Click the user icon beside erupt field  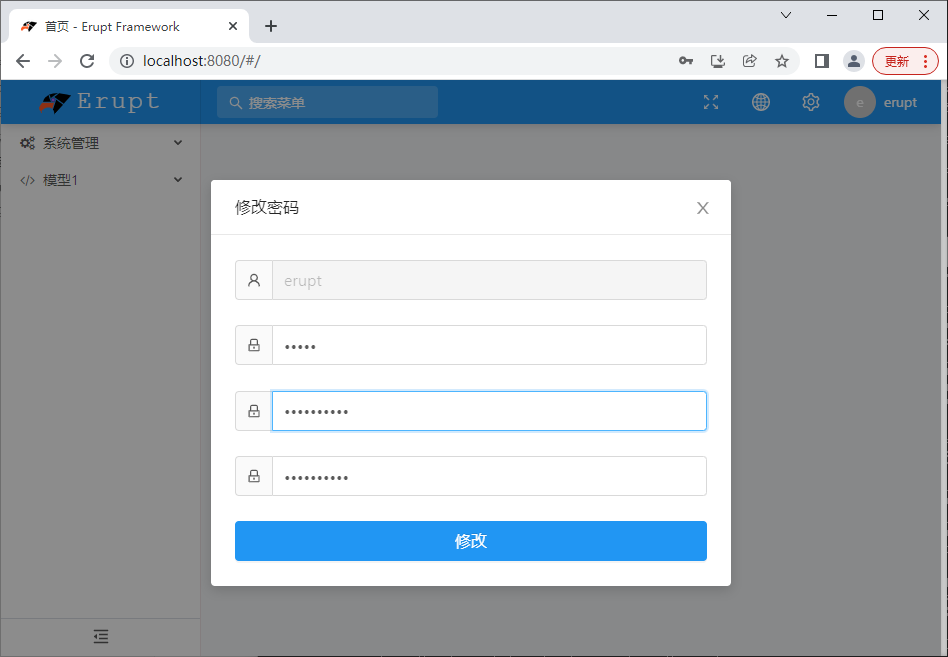click(254, 280)
